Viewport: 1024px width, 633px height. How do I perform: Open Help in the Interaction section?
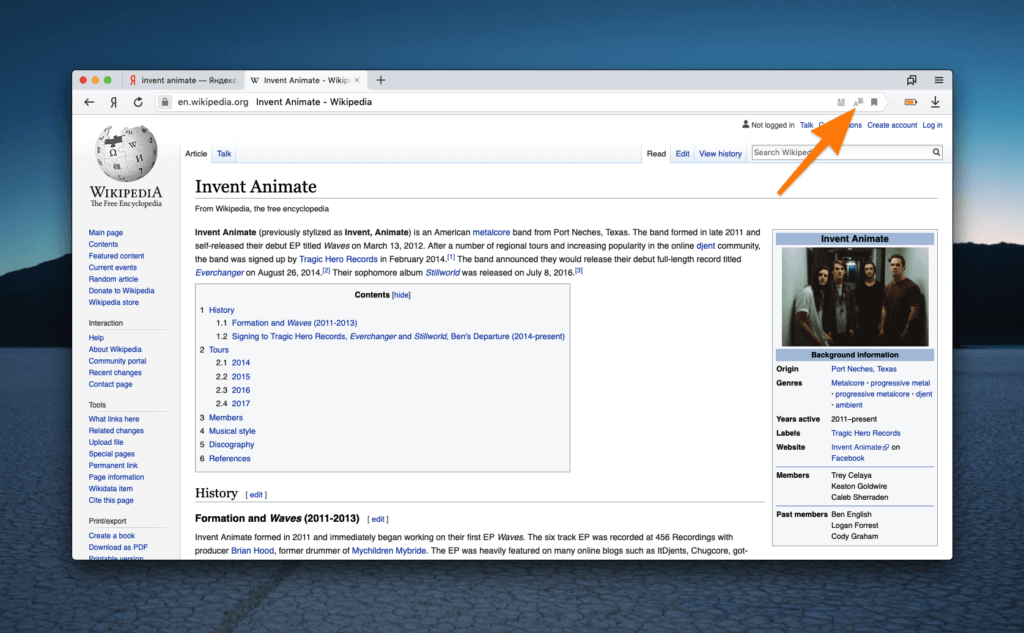(96, 338)
